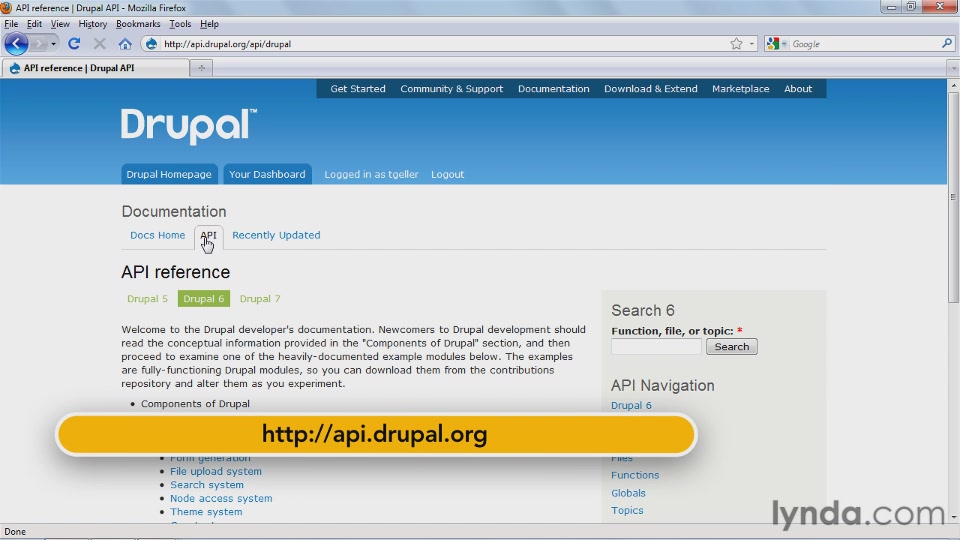This screenshot has width=960, height=540.
Task: Click the Search system link
Action: point(207,485)
